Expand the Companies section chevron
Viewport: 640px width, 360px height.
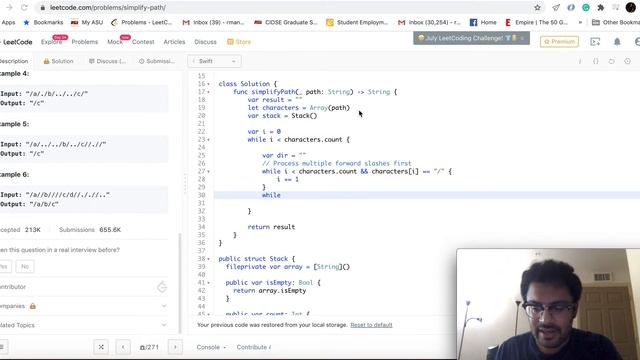(x=164, y=306)
